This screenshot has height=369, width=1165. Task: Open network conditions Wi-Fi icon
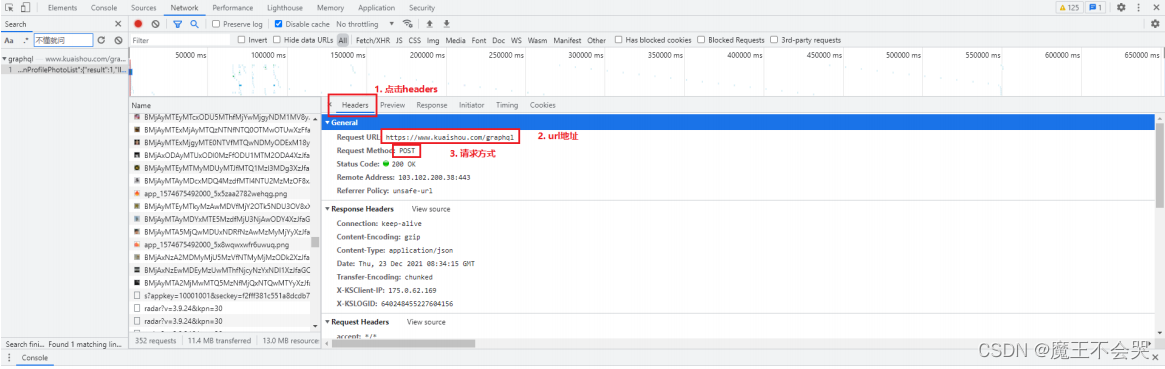pyautogui.click(x=407, y=24)
